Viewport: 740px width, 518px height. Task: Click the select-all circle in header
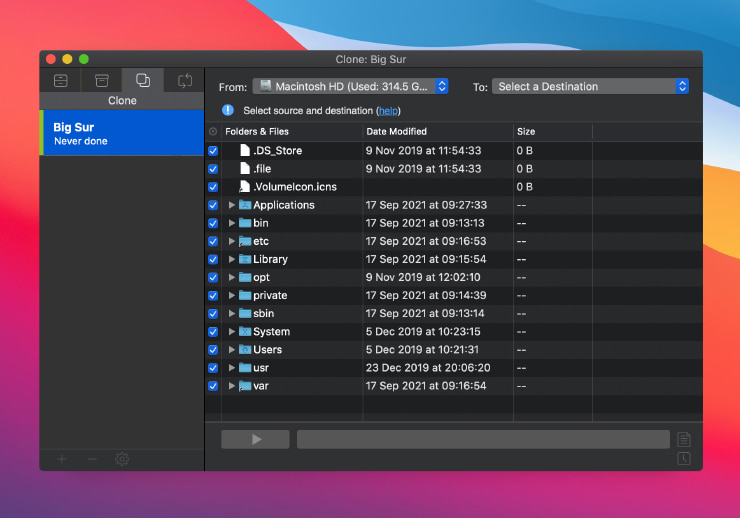213,132
